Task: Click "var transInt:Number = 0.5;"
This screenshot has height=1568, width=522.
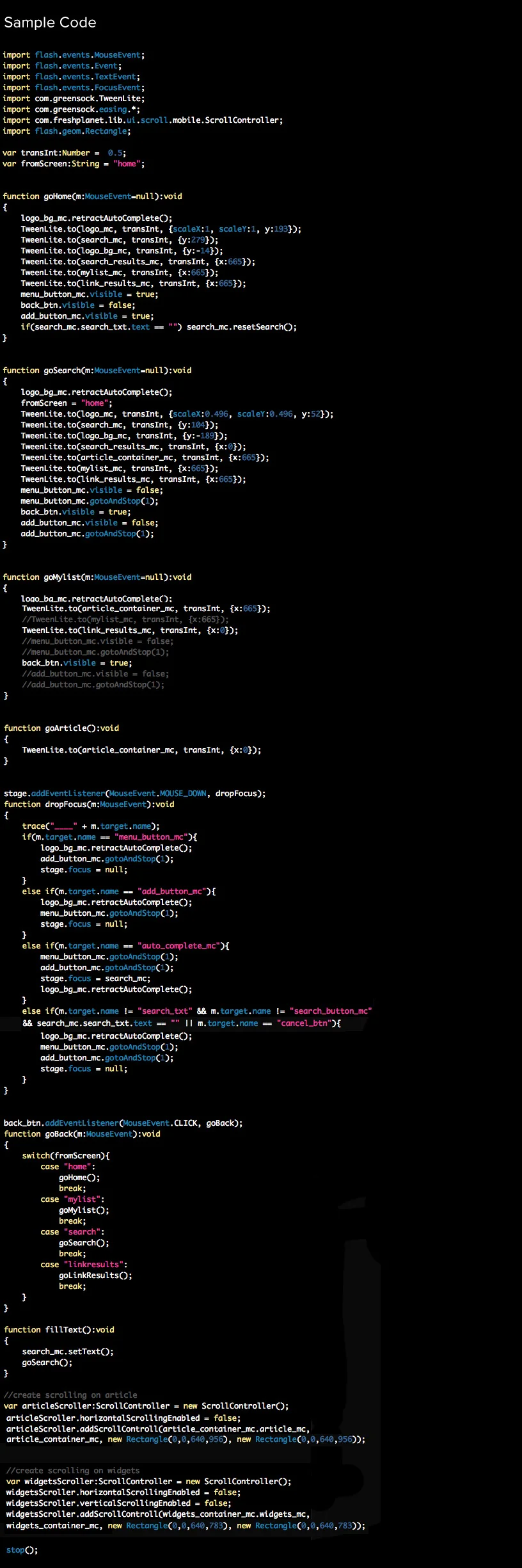Action: (x=64, y=153)
